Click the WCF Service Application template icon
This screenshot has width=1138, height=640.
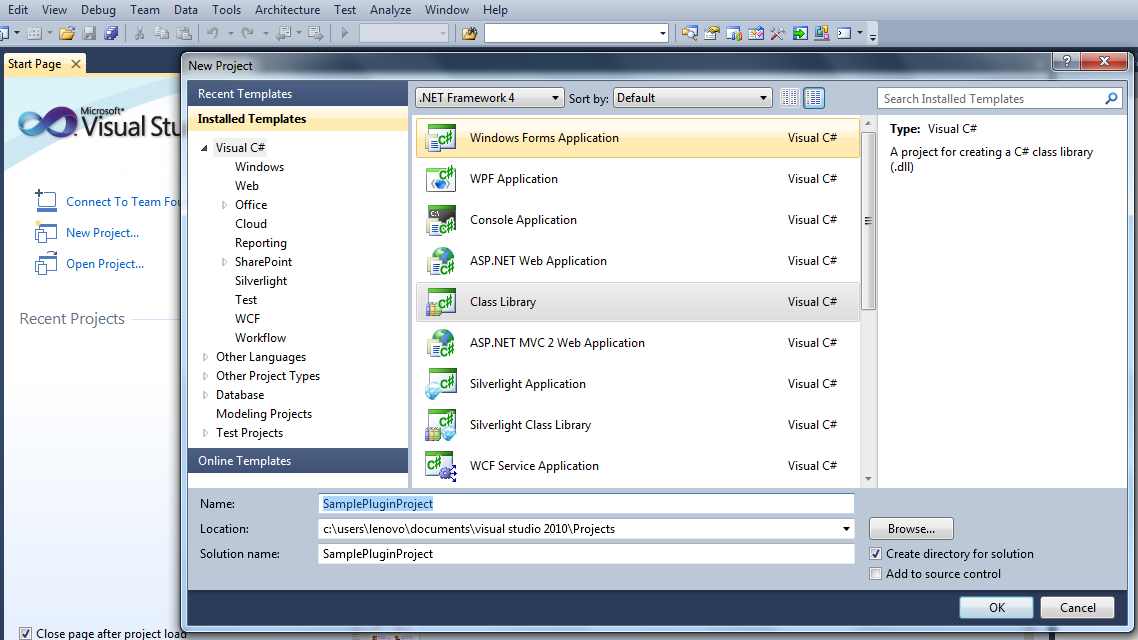(x=441, y=466)
